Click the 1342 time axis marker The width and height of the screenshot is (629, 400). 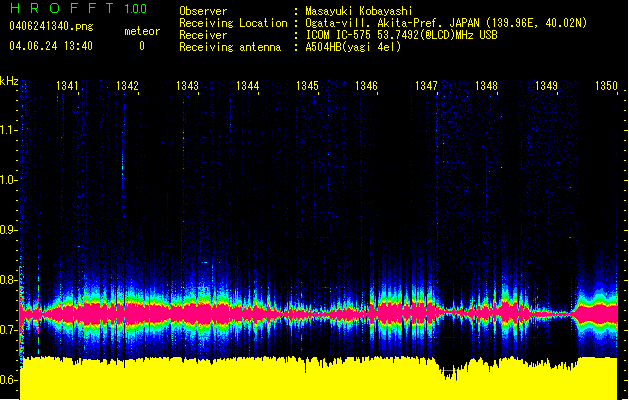[x=127, y=86]
